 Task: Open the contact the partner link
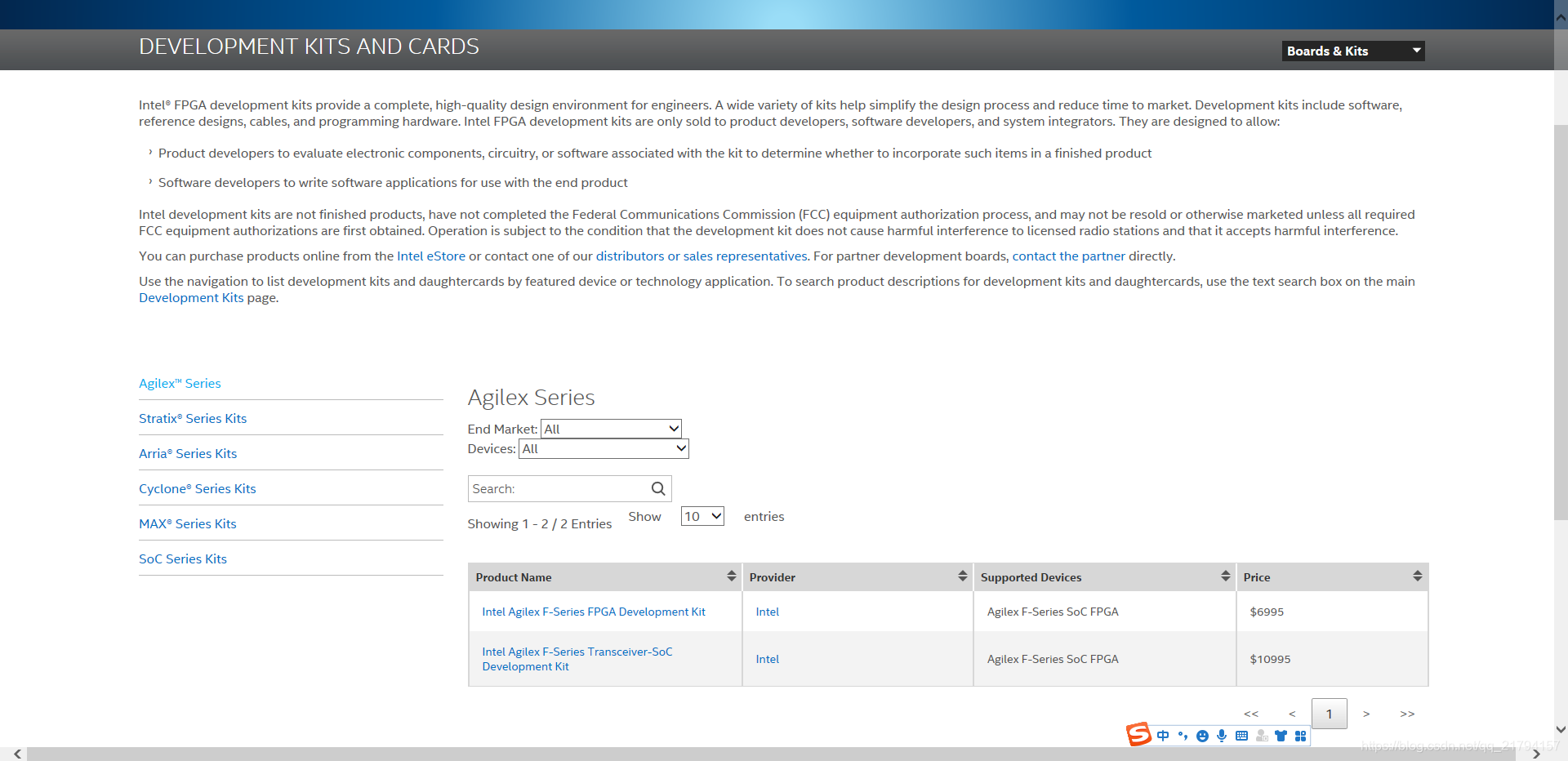point(1069,256)
